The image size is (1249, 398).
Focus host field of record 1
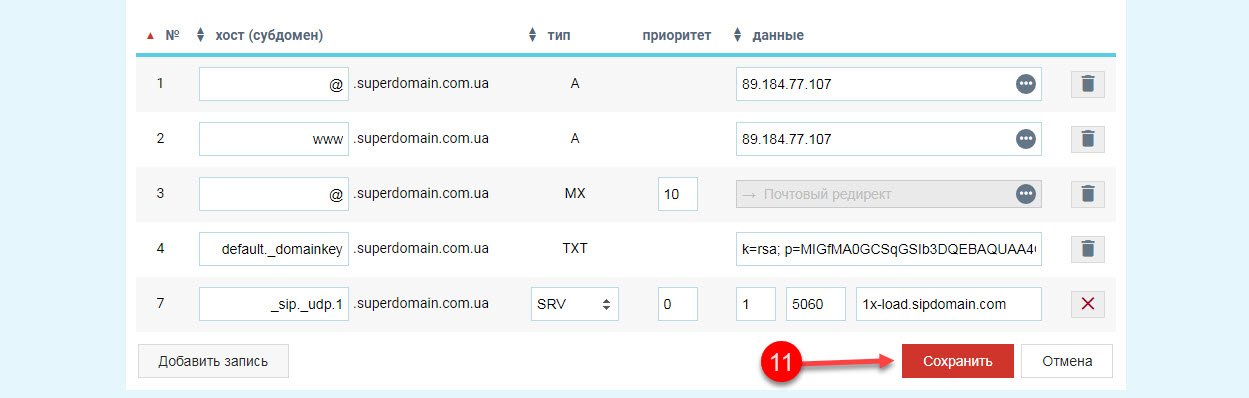[x=274, y=84]
